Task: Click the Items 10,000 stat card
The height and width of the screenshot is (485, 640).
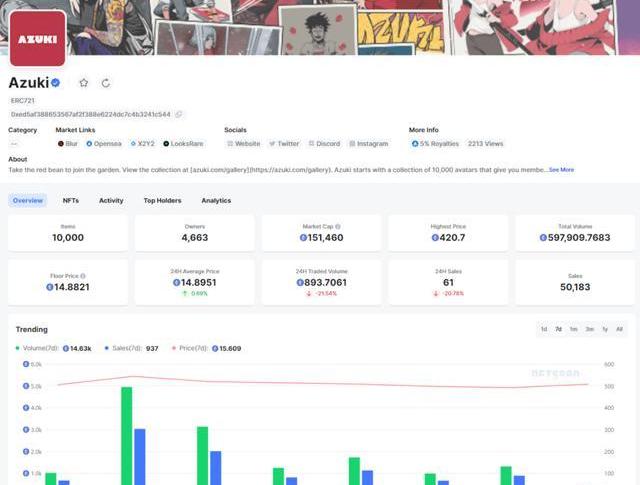Action: [x=68, y=233]
